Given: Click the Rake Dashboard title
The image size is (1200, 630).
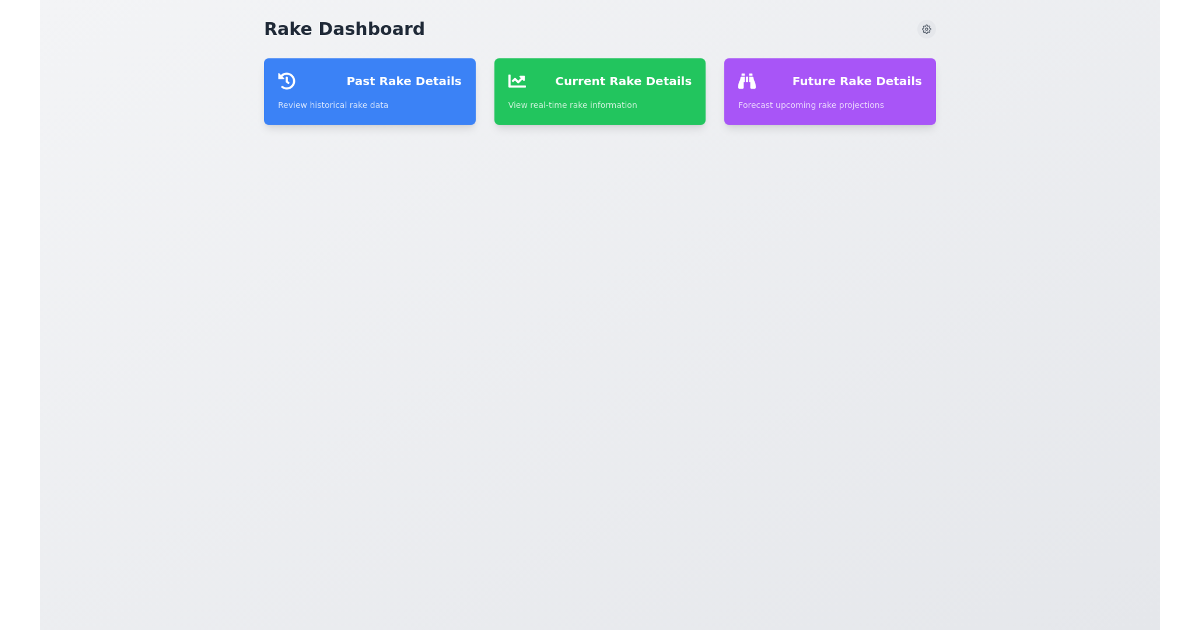Looking at the screenshot, I should pos(344,29).
